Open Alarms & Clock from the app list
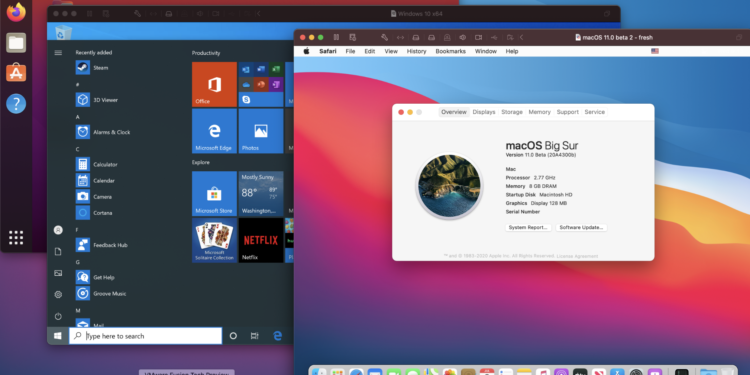750x375 pixels. click(103, 132)
